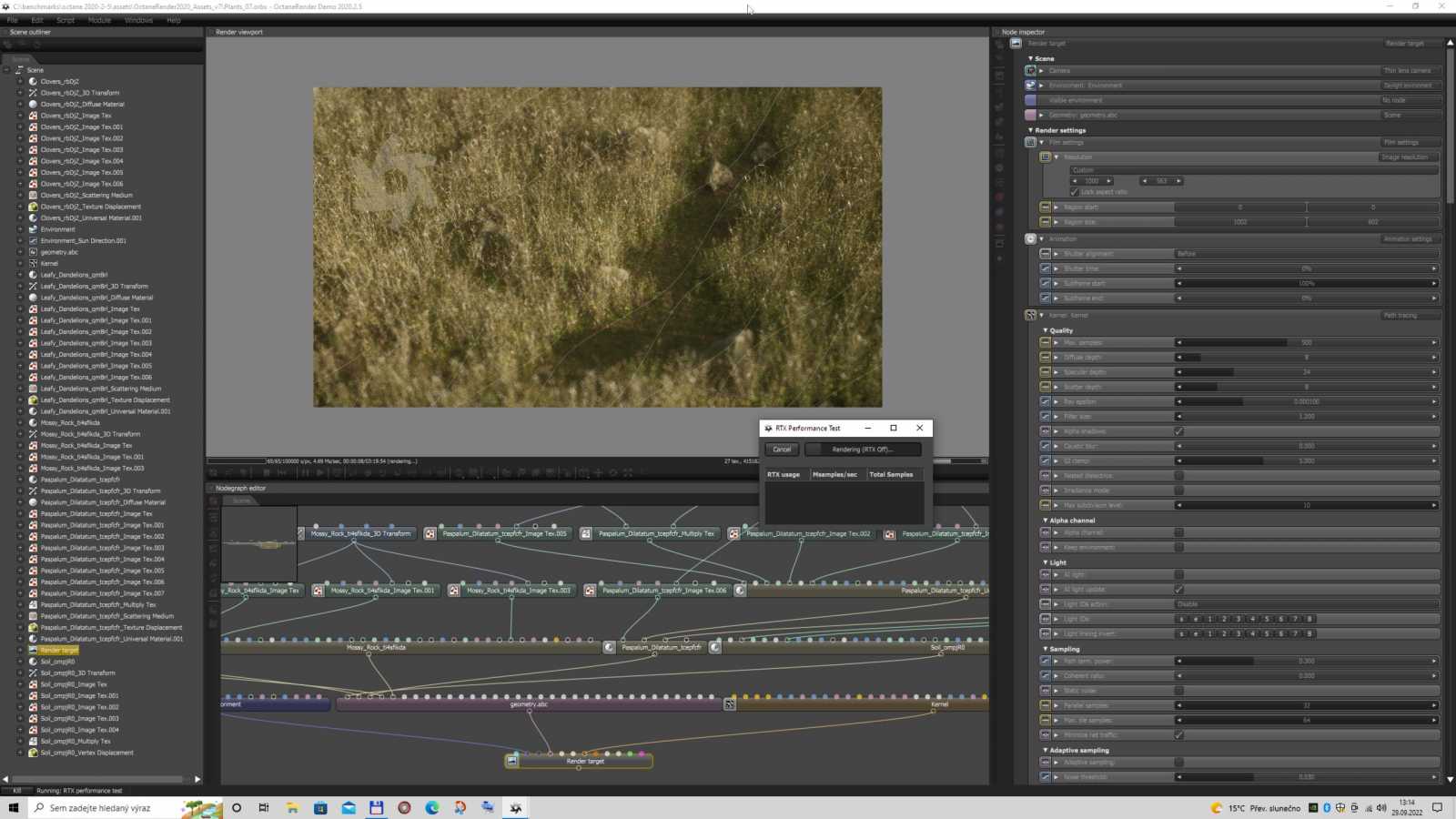The width and height of the screenshot is (1456, 819).
Task: Open Microsoft Edge from the taskbar
Action: pos(432,808)
